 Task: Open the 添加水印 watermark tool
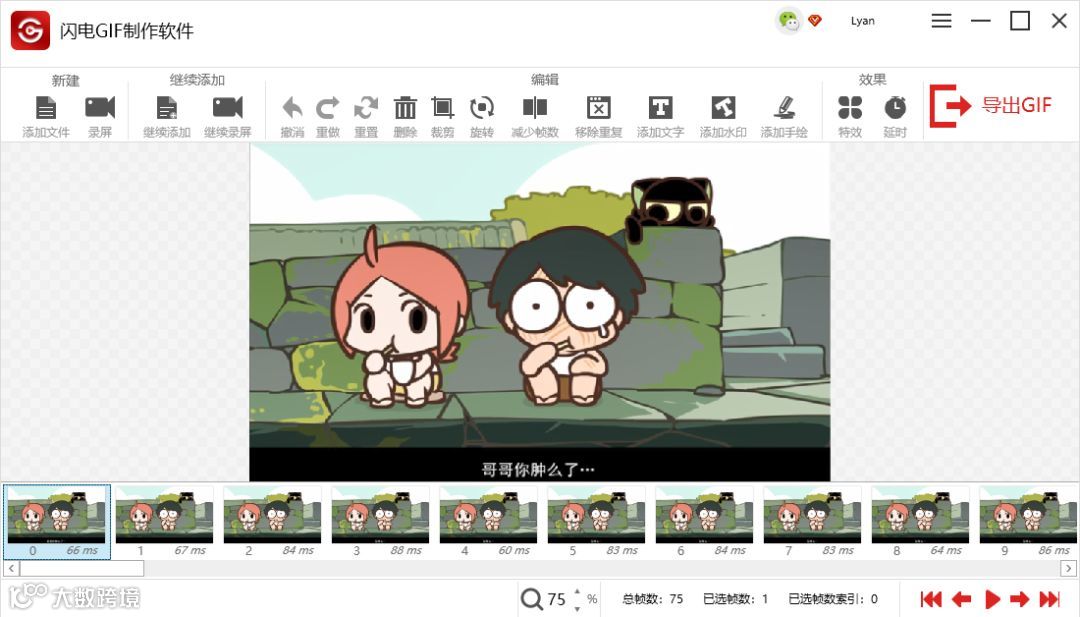pyautogui.click(x=723, y=108)
